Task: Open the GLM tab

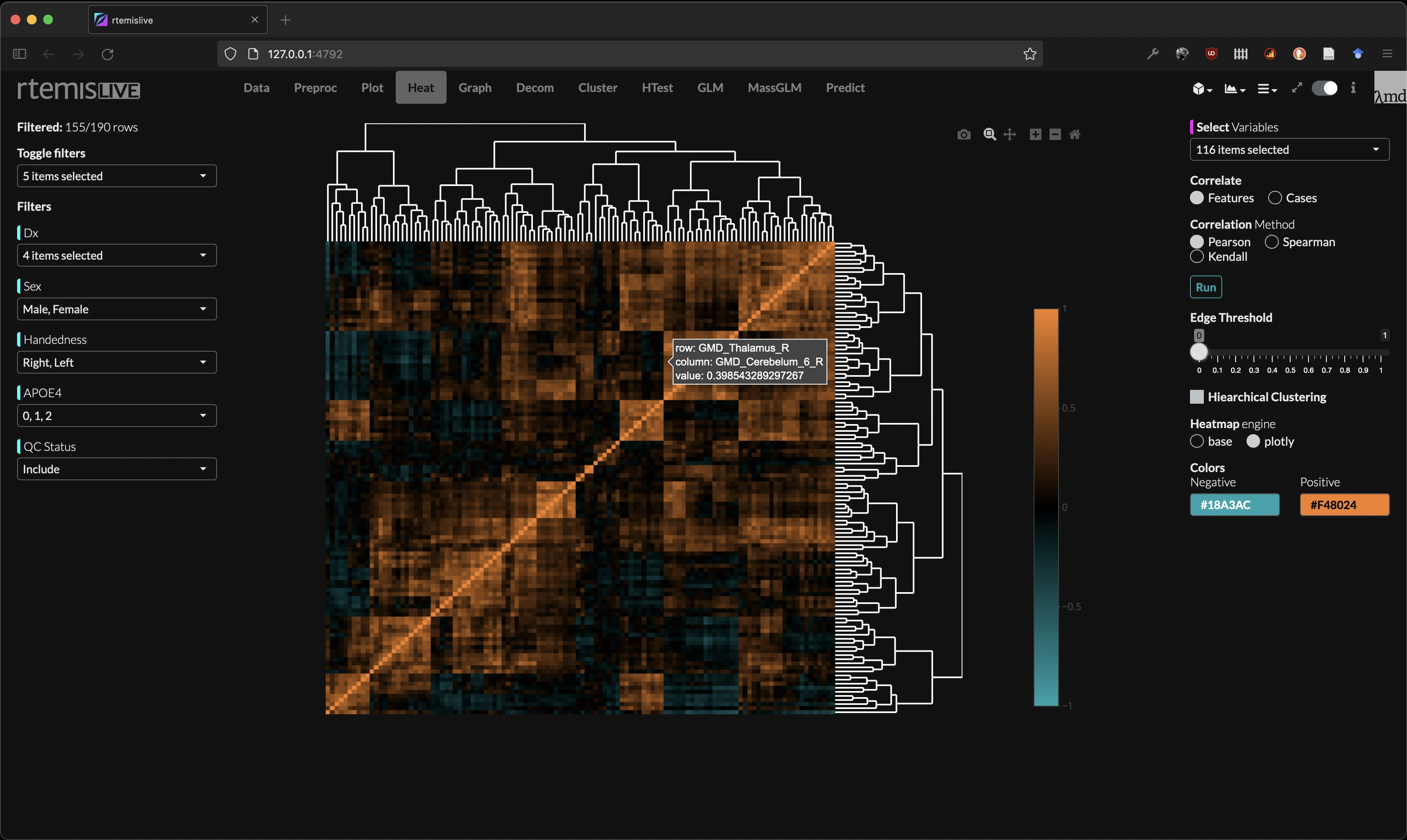Action: [710, 88]
